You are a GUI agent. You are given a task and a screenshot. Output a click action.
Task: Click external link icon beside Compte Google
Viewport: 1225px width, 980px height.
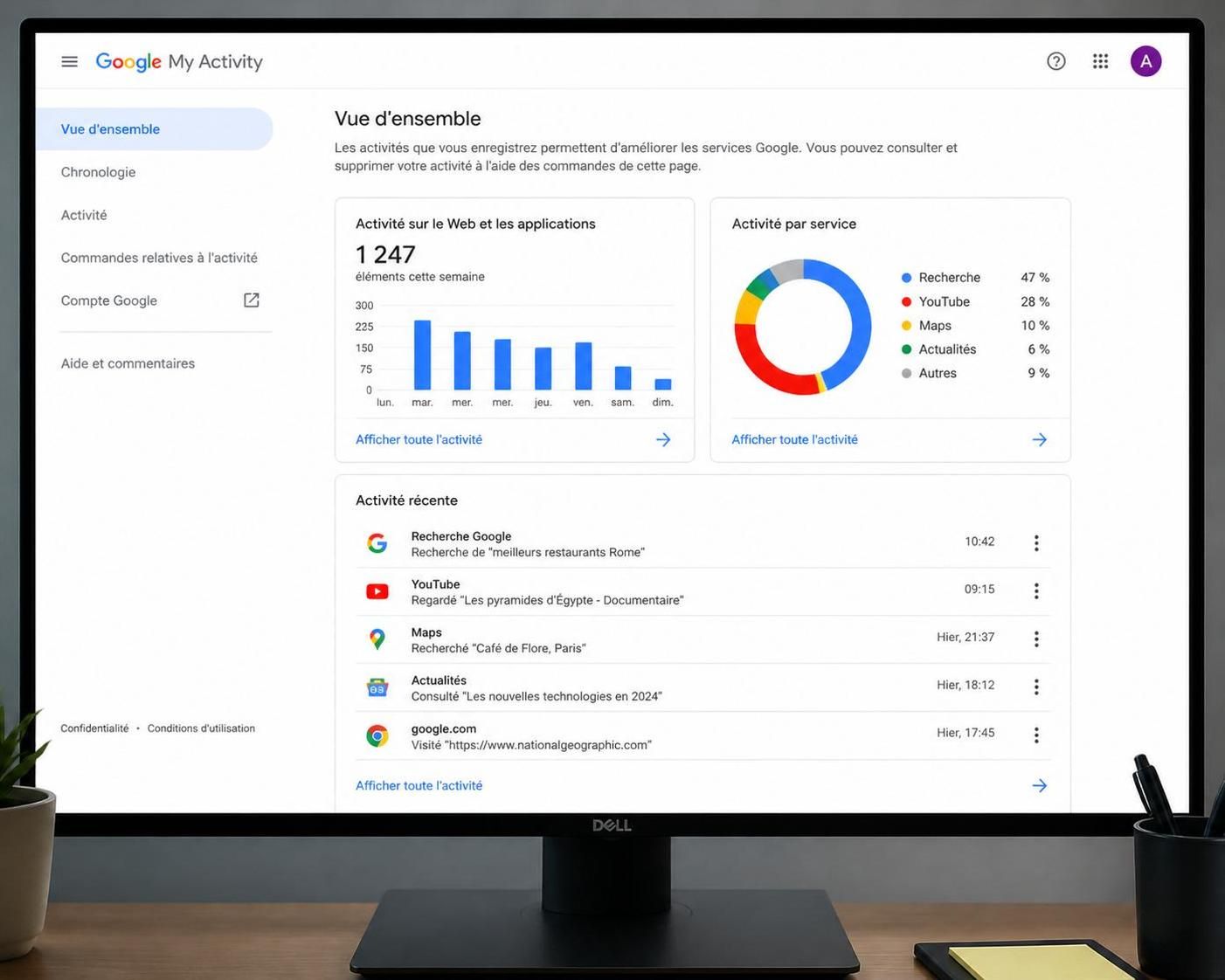tap(252, 300)
